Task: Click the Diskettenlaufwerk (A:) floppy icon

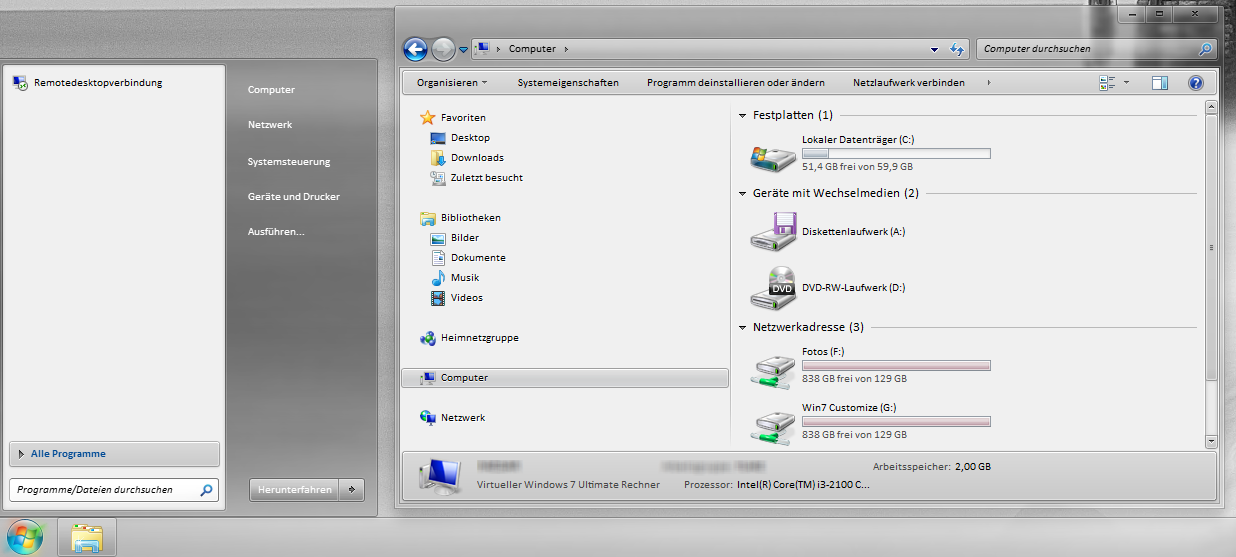Action: (773, 231)
